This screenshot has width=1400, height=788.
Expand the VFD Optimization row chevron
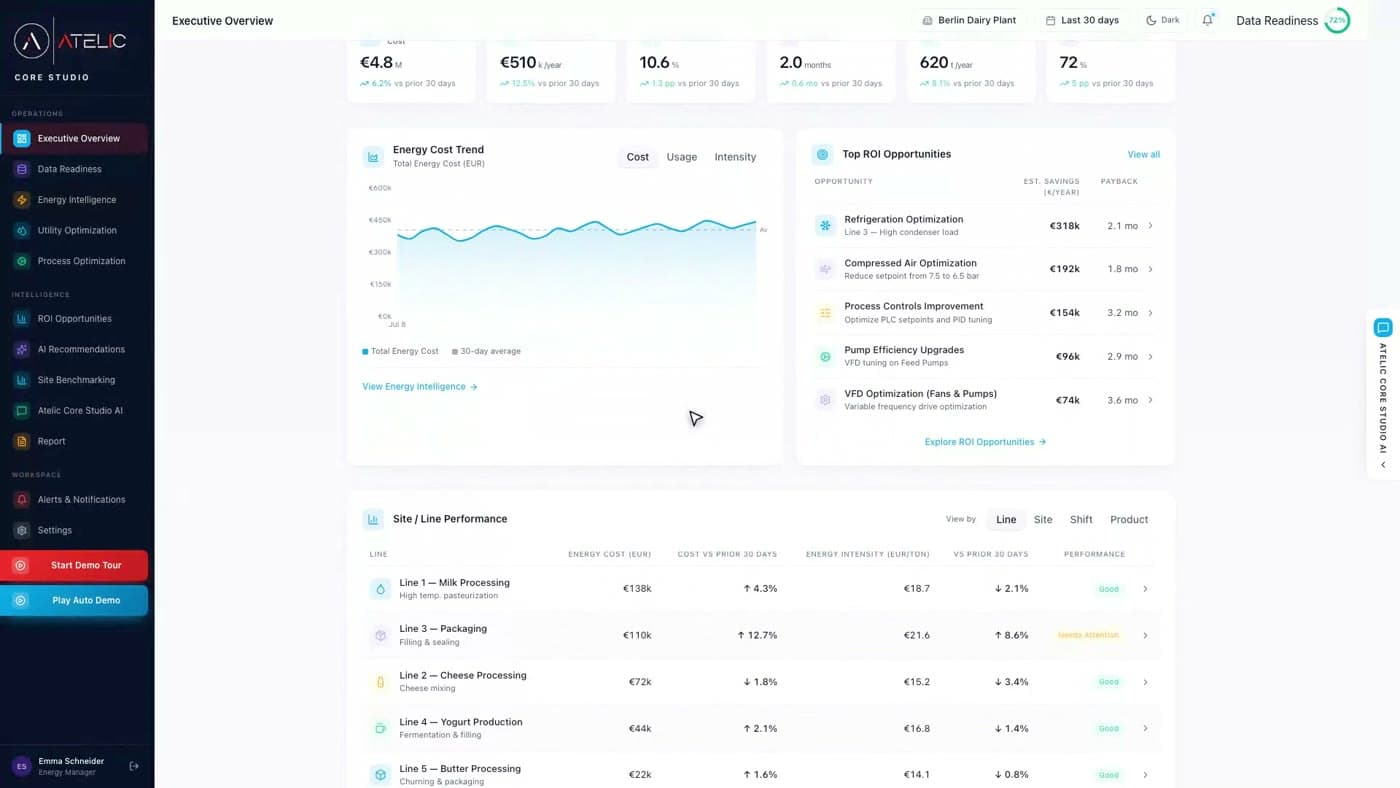1150,400
